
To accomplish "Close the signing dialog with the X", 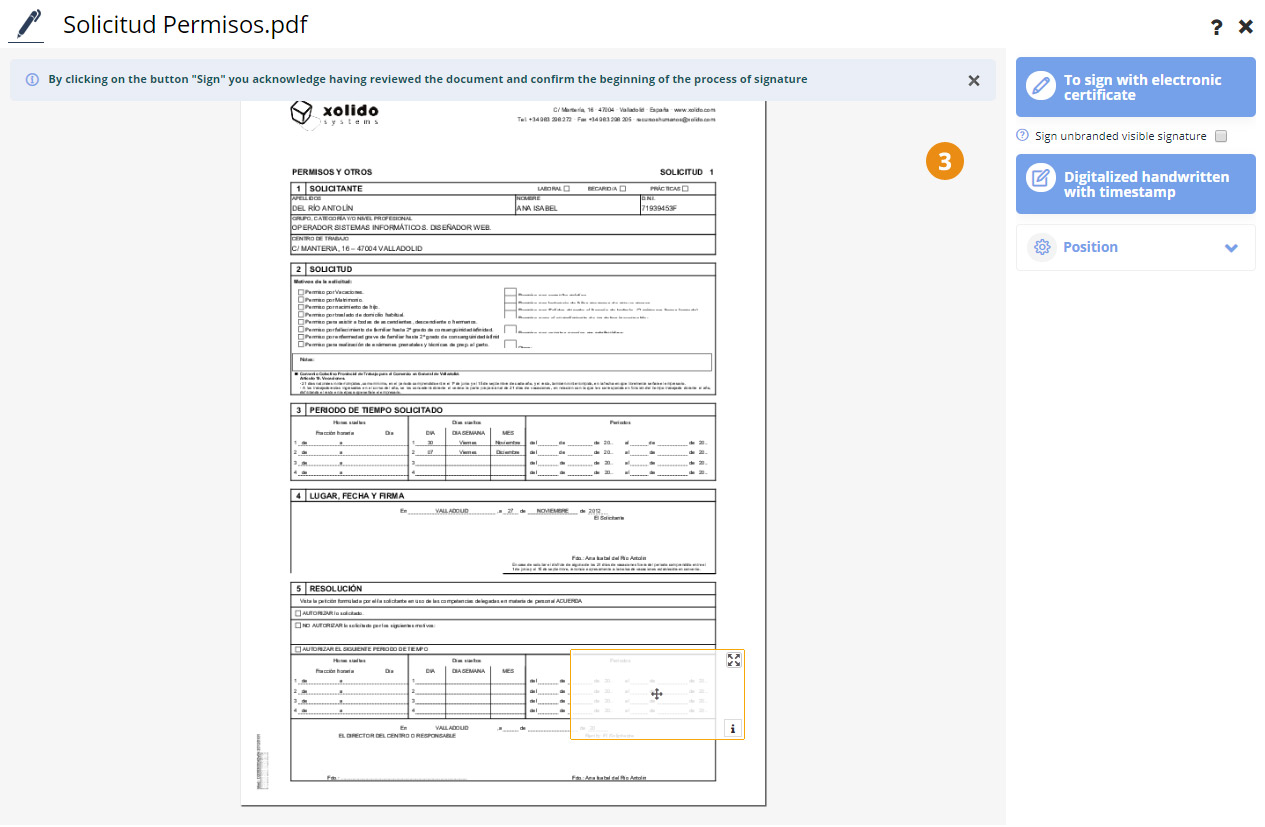I will click(1246, 27).
